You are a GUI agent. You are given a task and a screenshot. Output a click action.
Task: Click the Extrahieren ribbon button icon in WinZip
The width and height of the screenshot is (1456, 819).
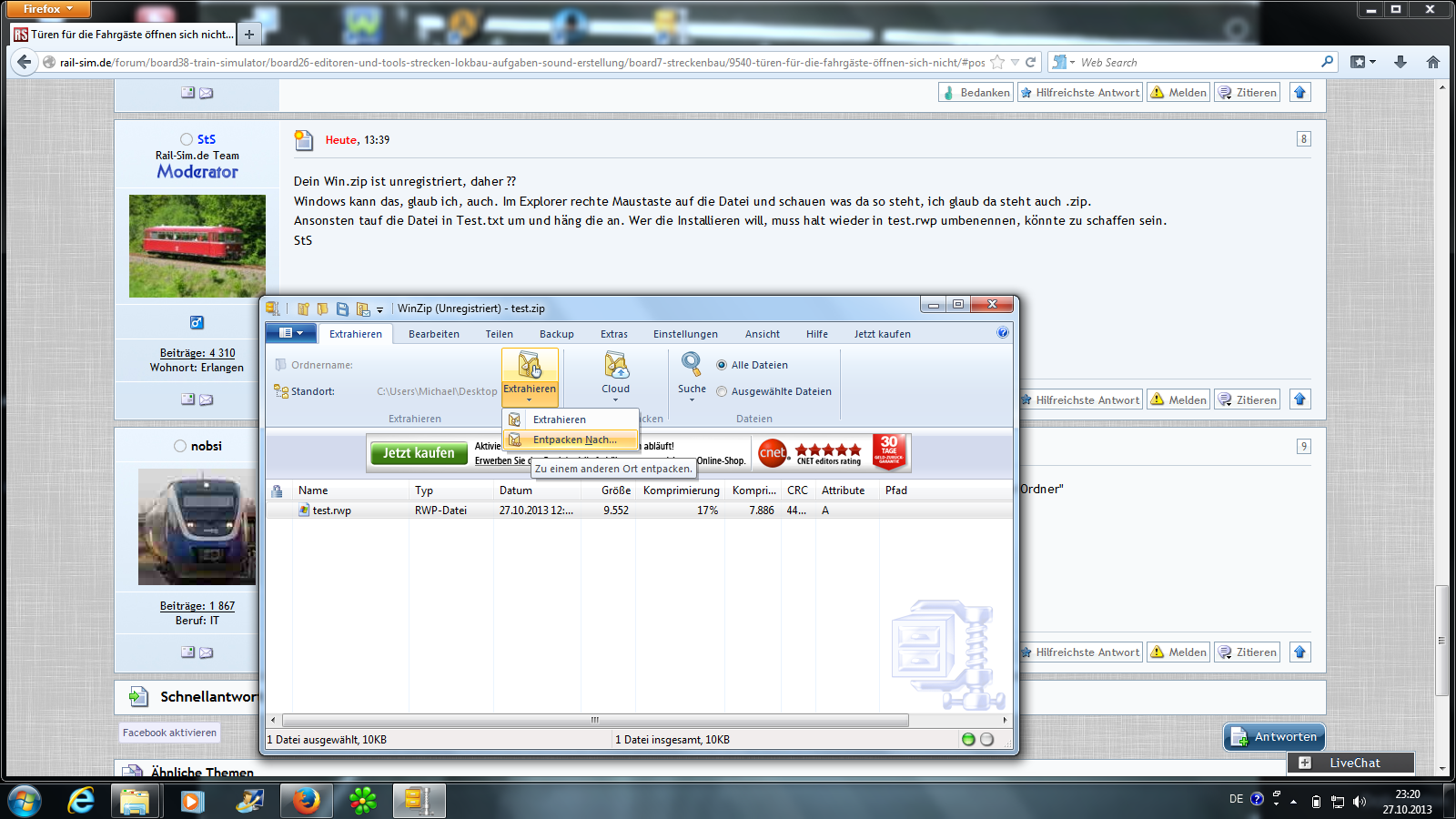tap(530, 365)
